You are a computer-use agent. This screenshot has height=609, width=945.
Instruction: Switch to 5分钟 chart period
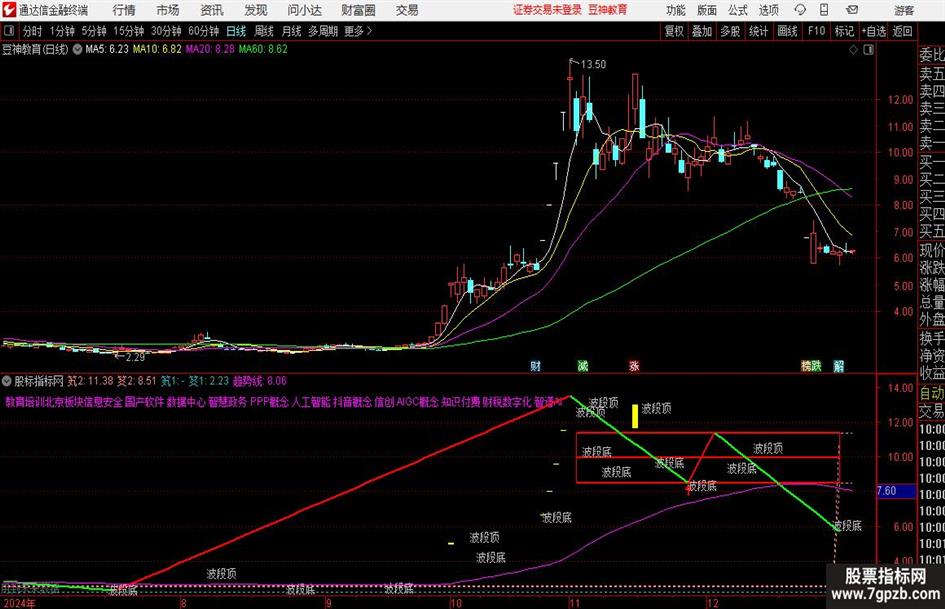click(93, 31)
